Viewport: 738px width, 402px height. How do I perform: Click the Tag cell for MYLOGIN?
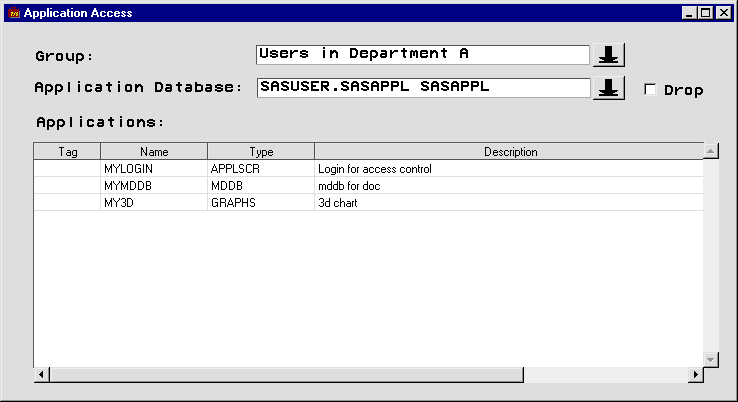(67, 169)
